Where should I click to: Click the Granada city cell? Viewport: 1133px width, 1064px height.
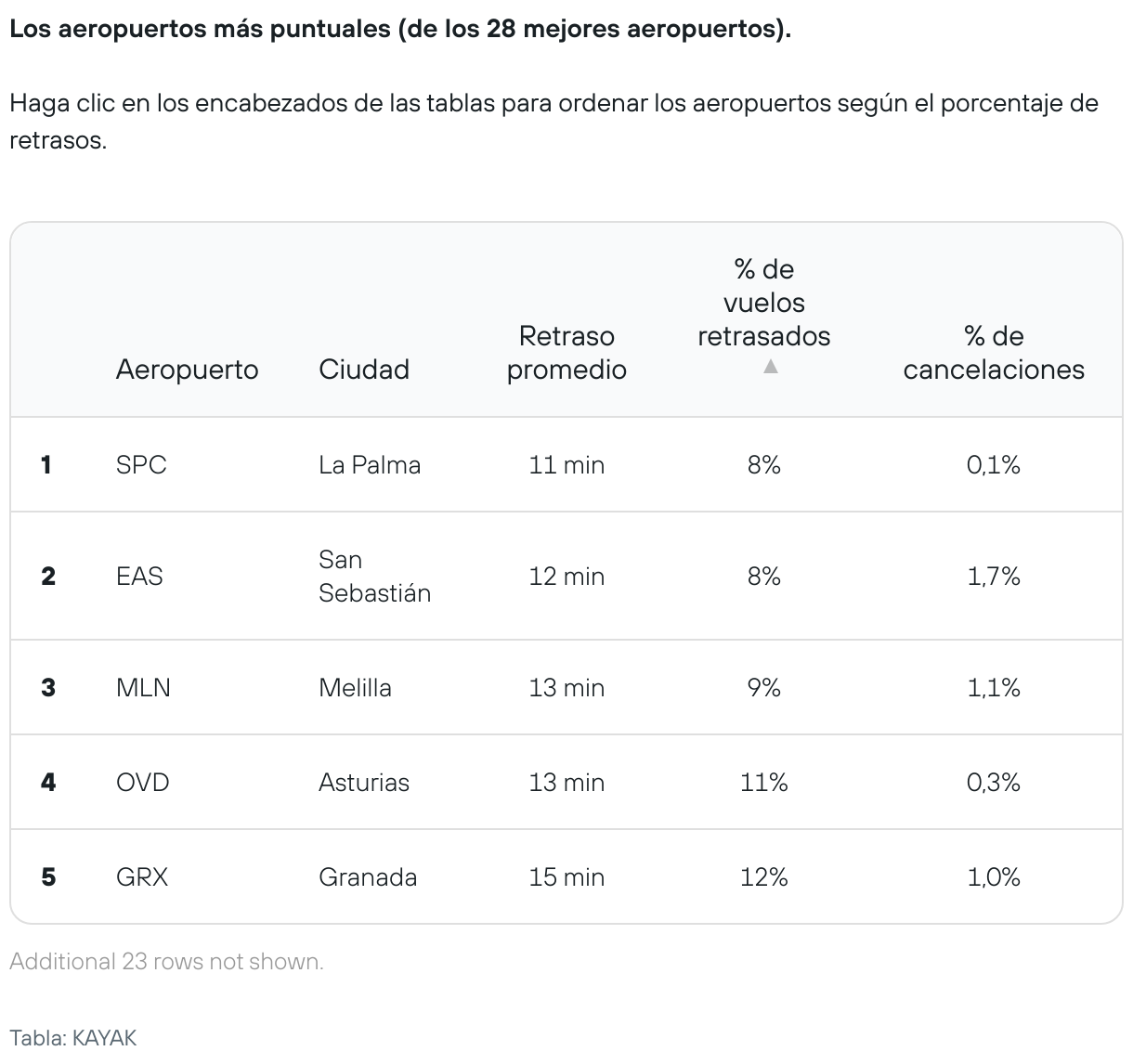pyautogui.click(x=368, y=877)
